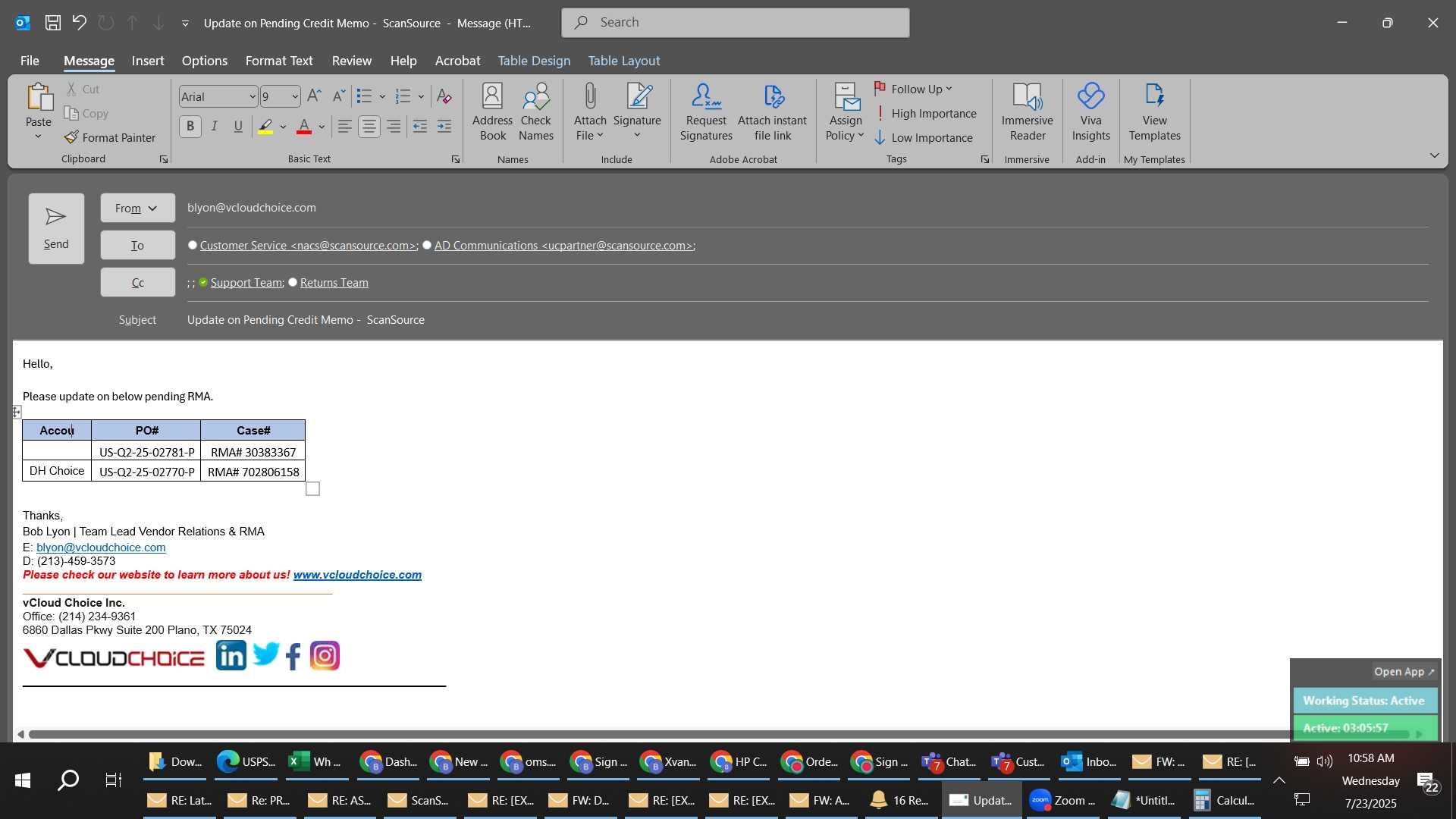Click the Cut command
The height and width of the screenshot is (819, 1456).
(83, 89)
